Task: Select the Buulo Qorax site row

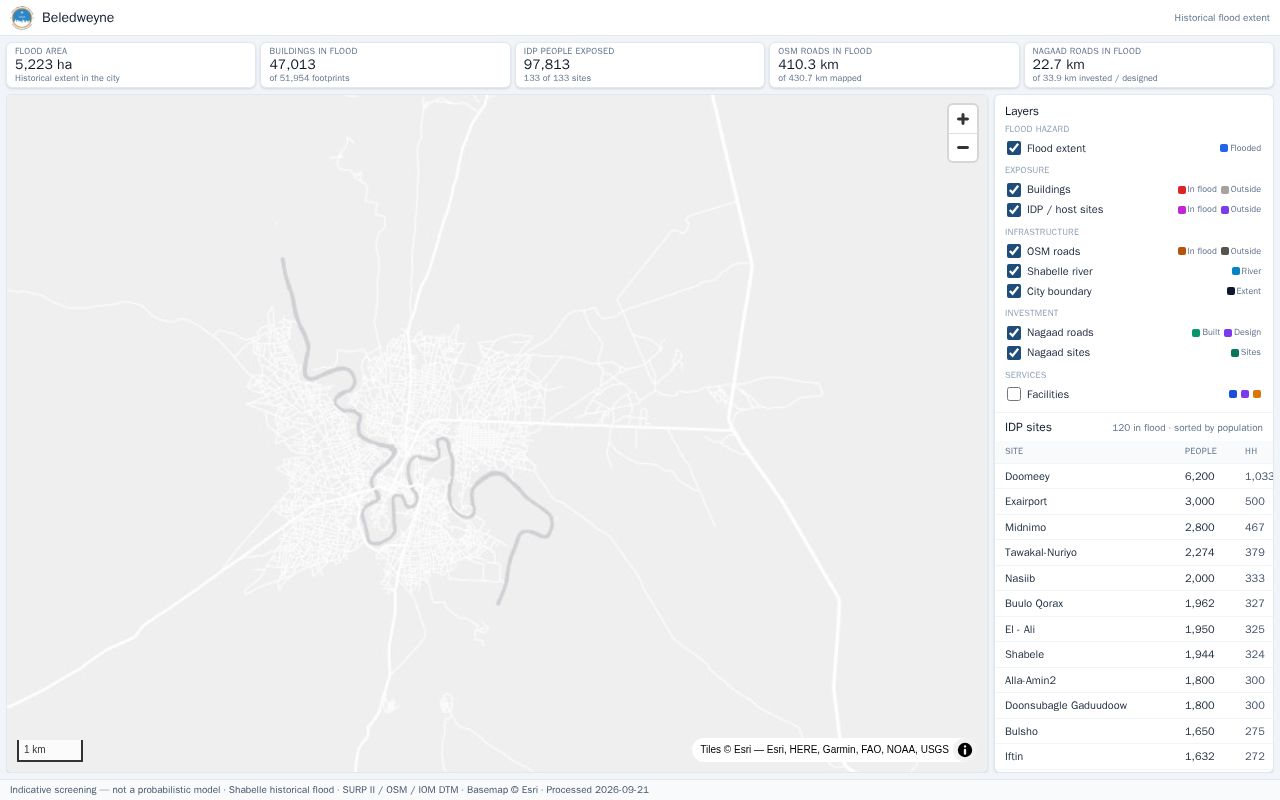Action: click(1134, 604)
